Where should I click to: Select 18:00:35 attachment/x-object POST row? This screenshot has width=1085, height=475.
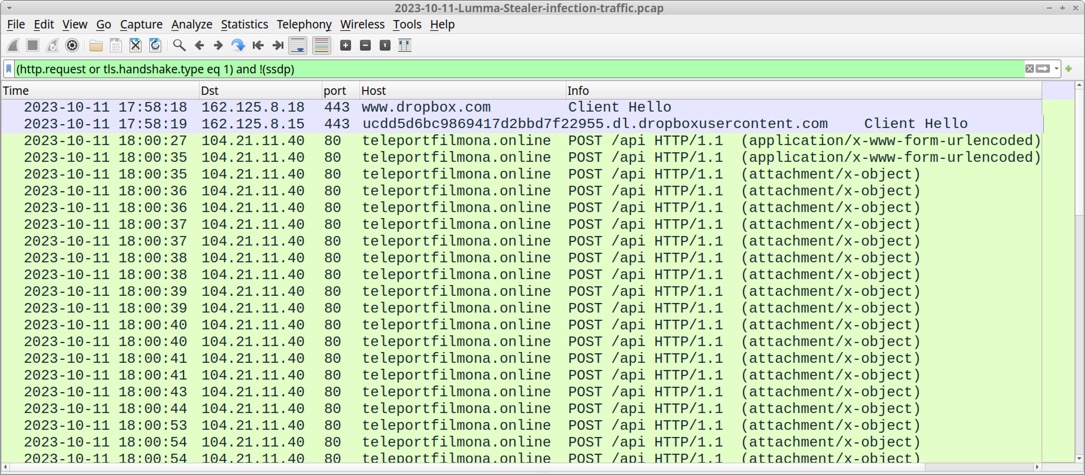tap(521, 174)
